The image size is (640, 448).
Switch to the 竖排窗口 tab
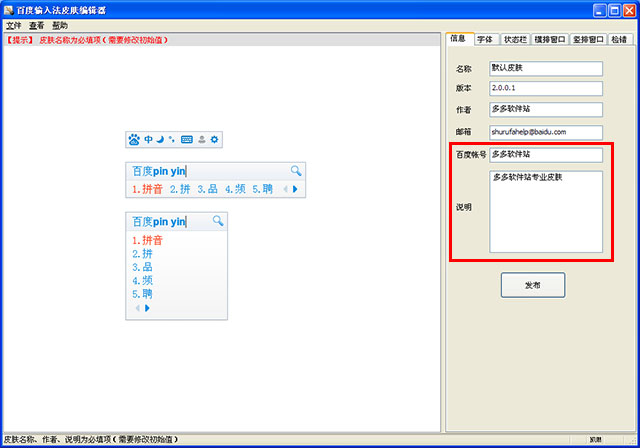tap(588, 40)
